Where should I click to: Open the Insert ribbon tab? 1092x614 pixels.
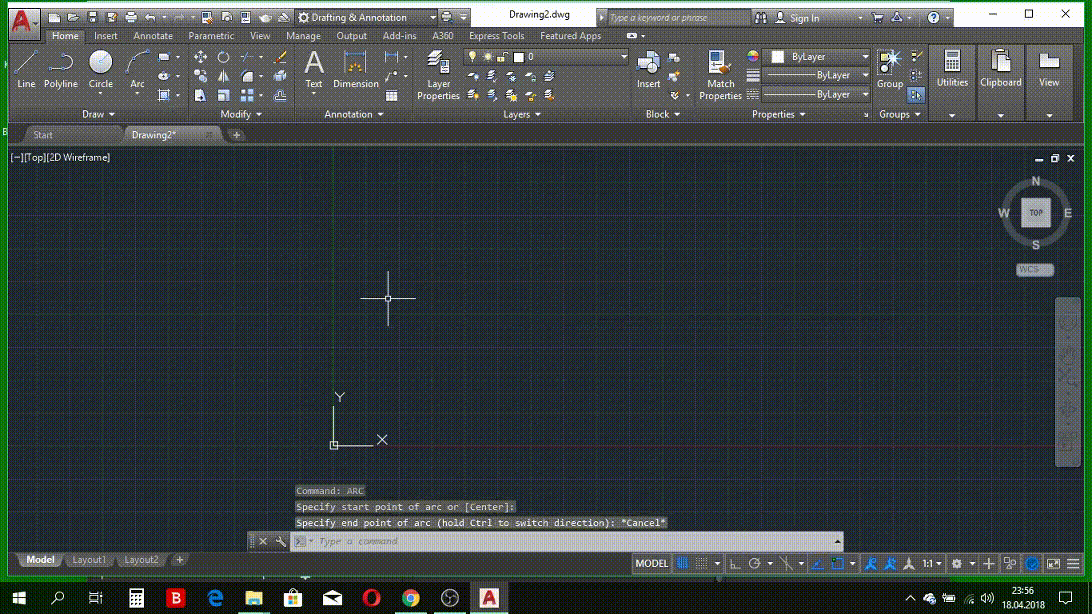click(106, 36)
